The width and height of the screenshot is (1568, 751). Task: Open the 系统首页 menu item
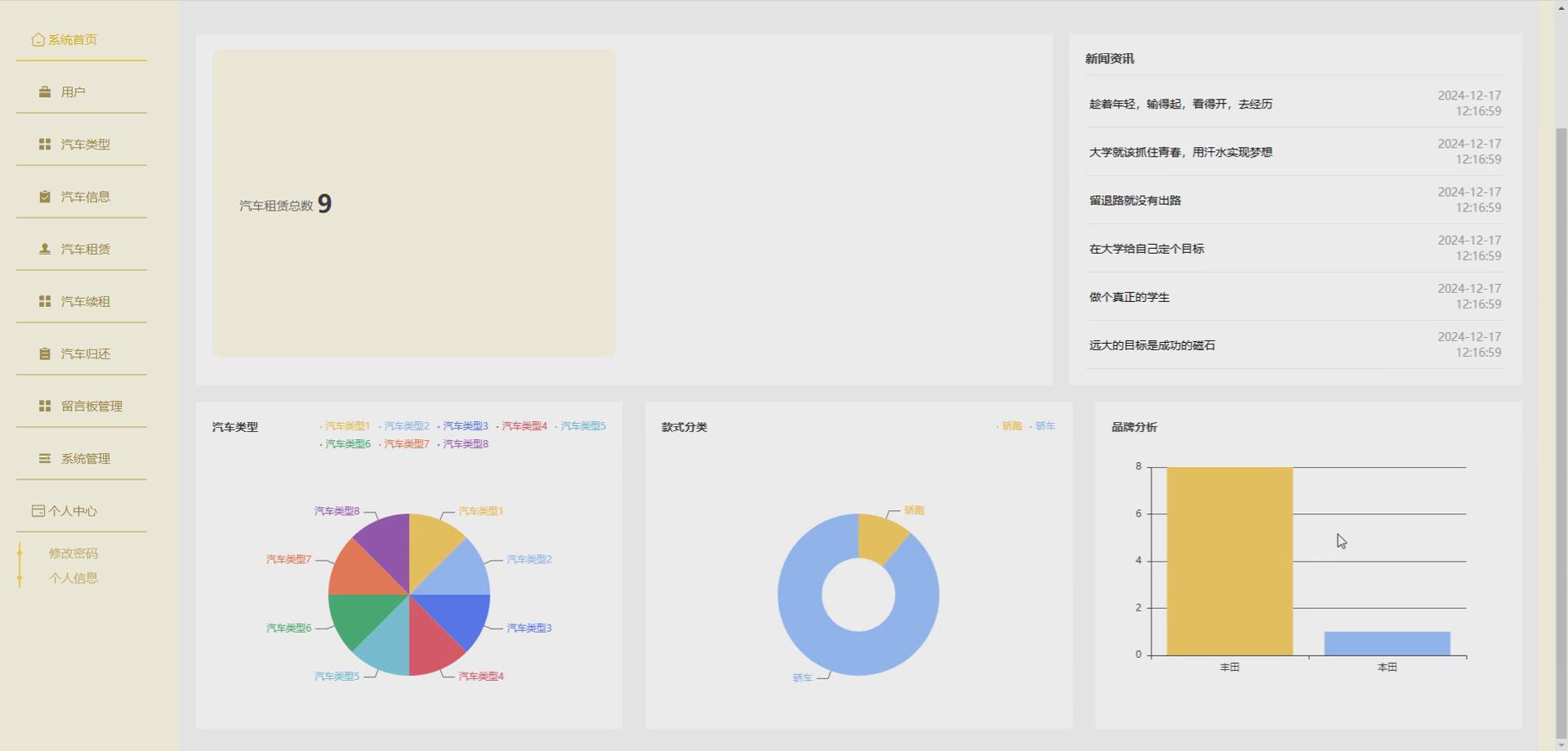tap(82, 39)
